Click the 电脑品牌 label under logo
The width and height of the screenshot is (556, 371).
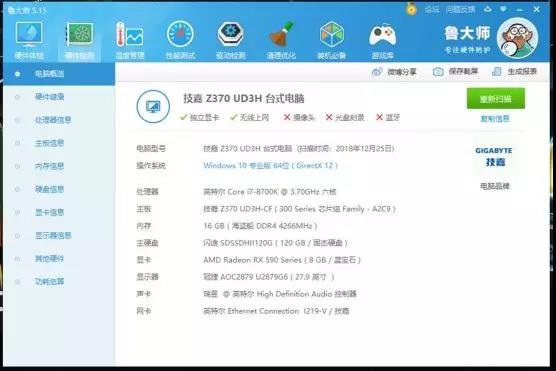(x=495, y=186)
